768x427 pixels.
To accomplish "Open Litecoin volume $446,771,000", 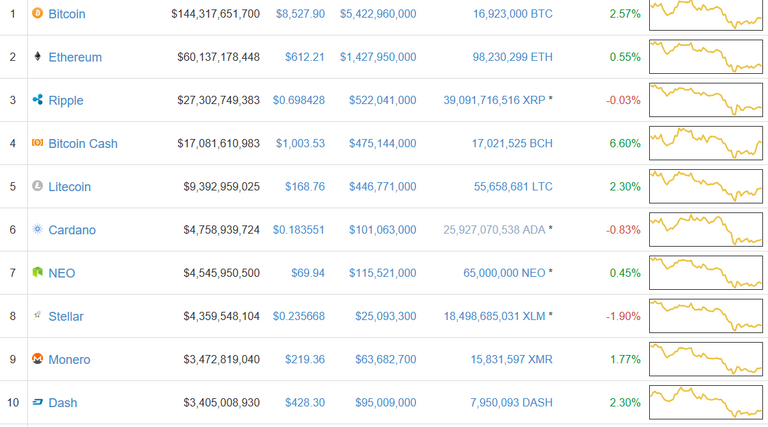I will point(383,186).
